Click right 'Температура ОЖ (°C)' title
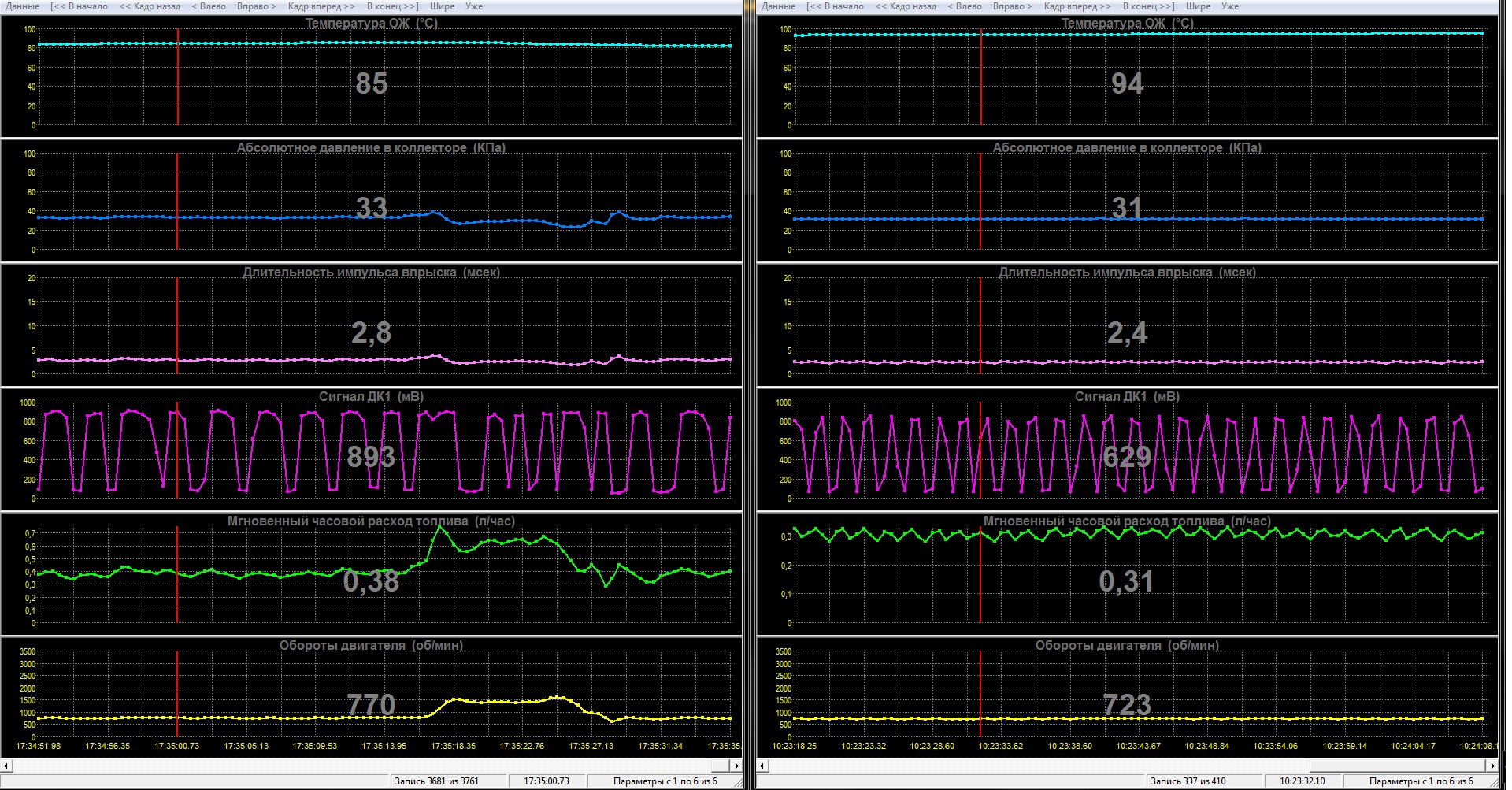This screenshot has height=790, width=1512. click(x=1127, y=23)
